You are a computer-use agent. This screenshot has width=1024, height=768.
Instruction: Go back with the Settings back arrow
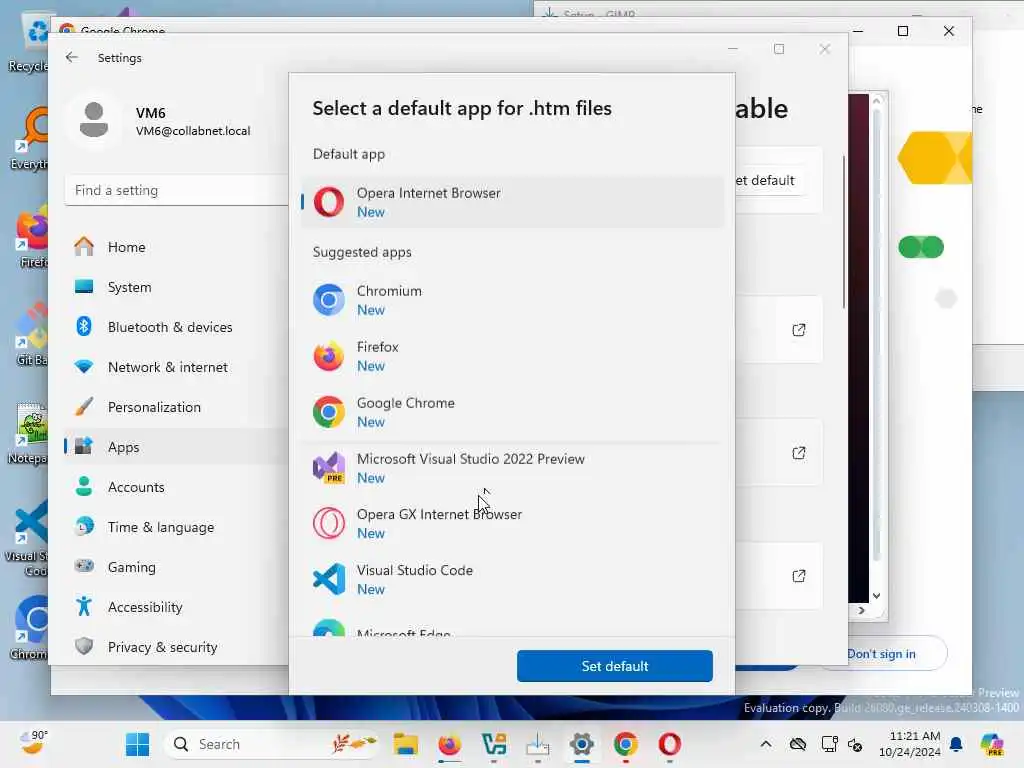pos(72,57)
